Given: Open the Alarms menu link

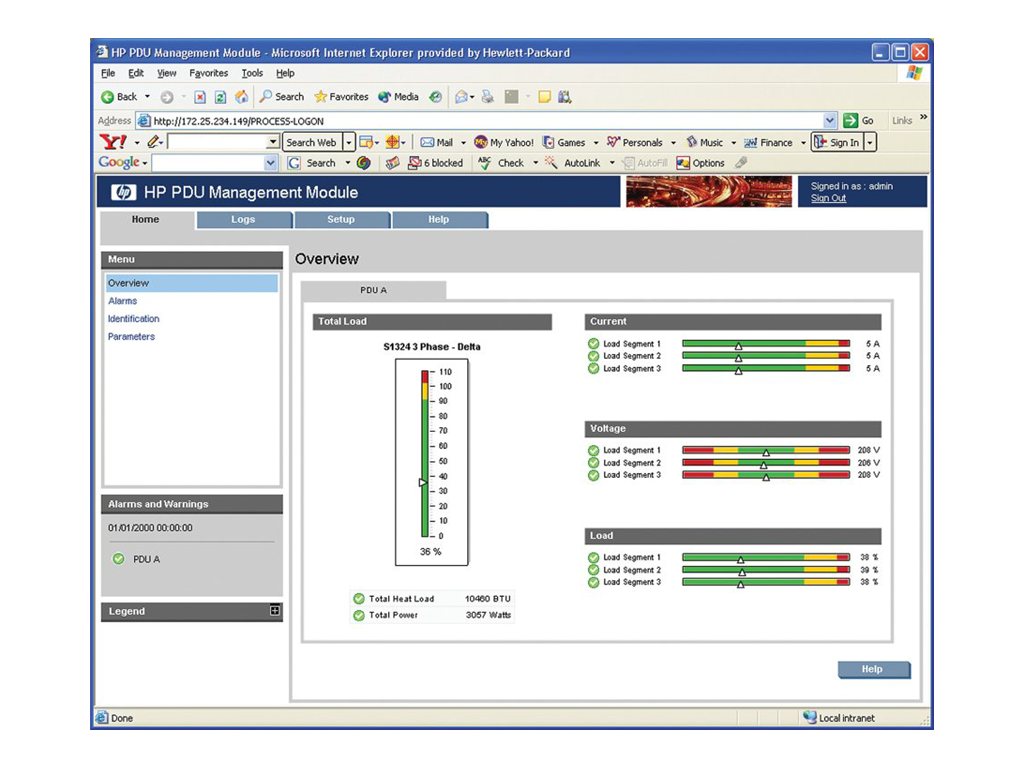Looking at the screenshot, I should pyautogui.click(x=123, y=301).
